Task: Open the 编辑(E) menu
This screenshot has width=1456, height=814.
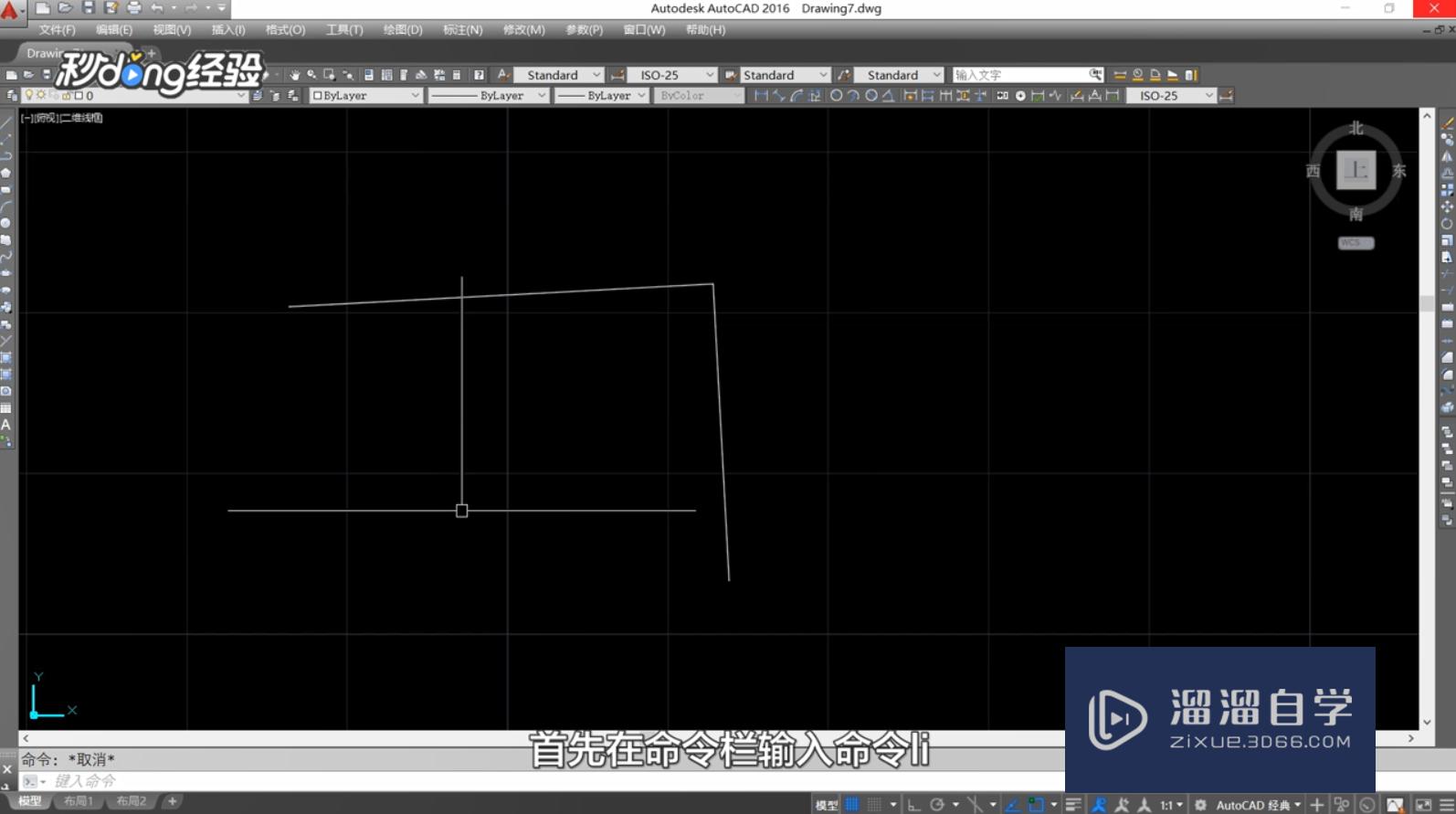Action: tap(114, 30)
